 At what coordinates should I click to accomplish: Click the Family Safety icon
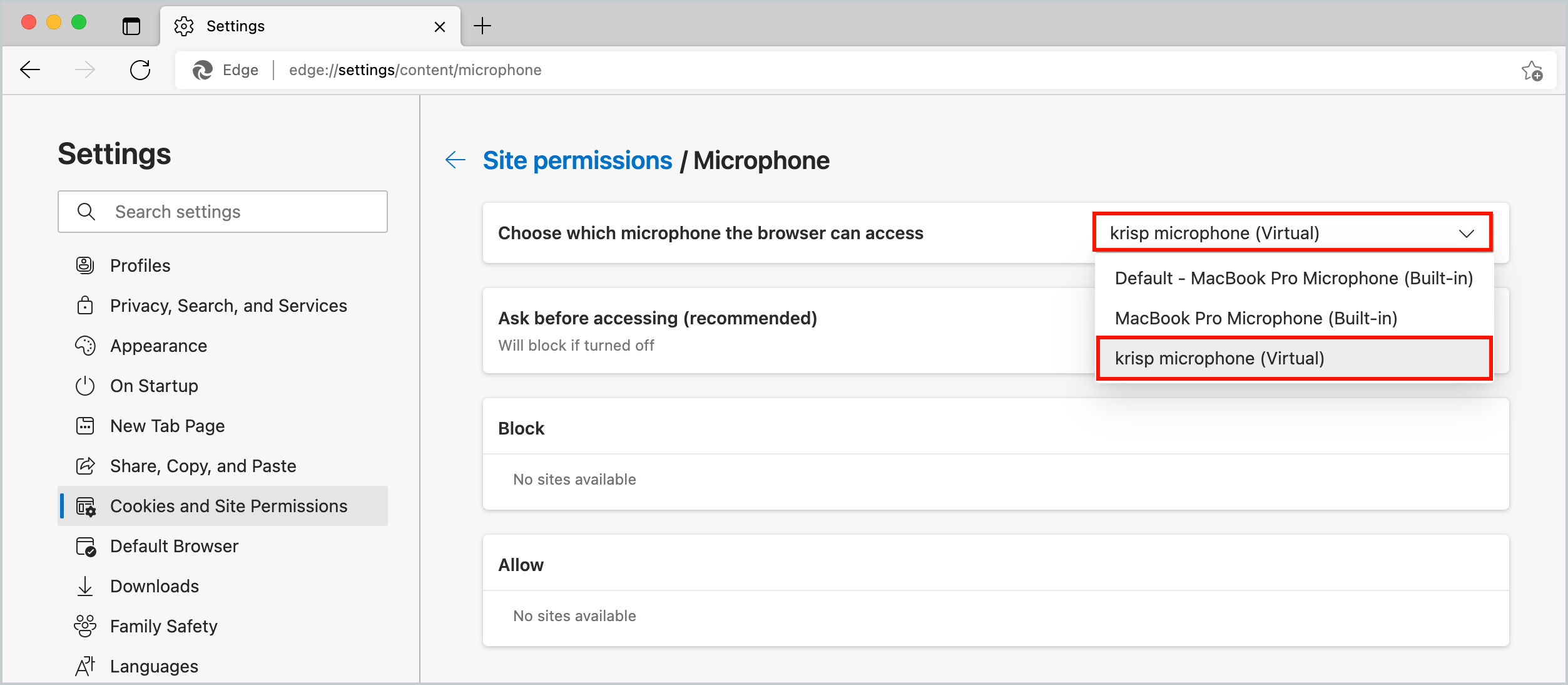click(85, 626)
